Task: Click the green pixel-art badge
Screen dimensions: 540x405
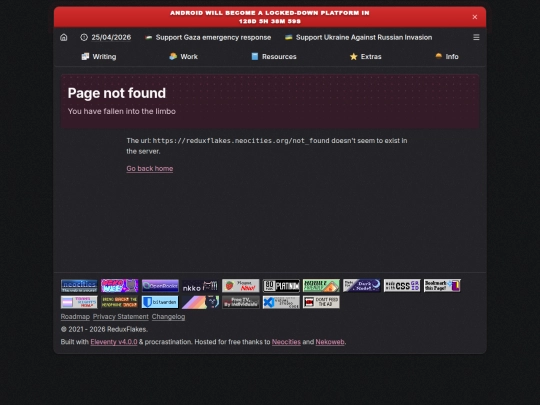Action: tap(321, 286)
